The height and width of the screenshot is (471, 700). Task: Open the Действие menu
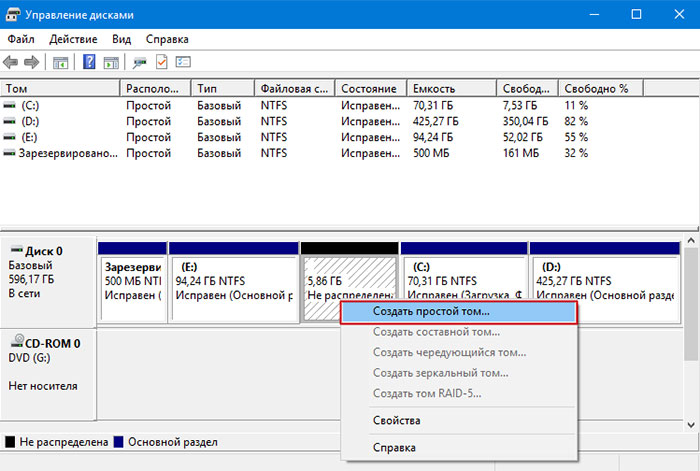point(73,39)
